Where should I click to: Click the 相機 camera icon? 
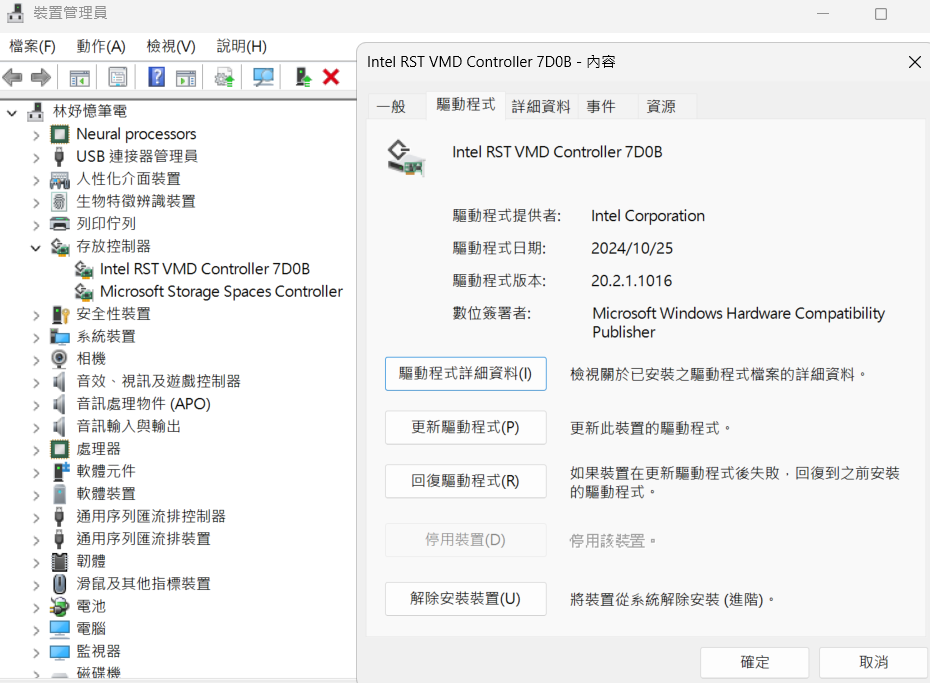(59, 359)
